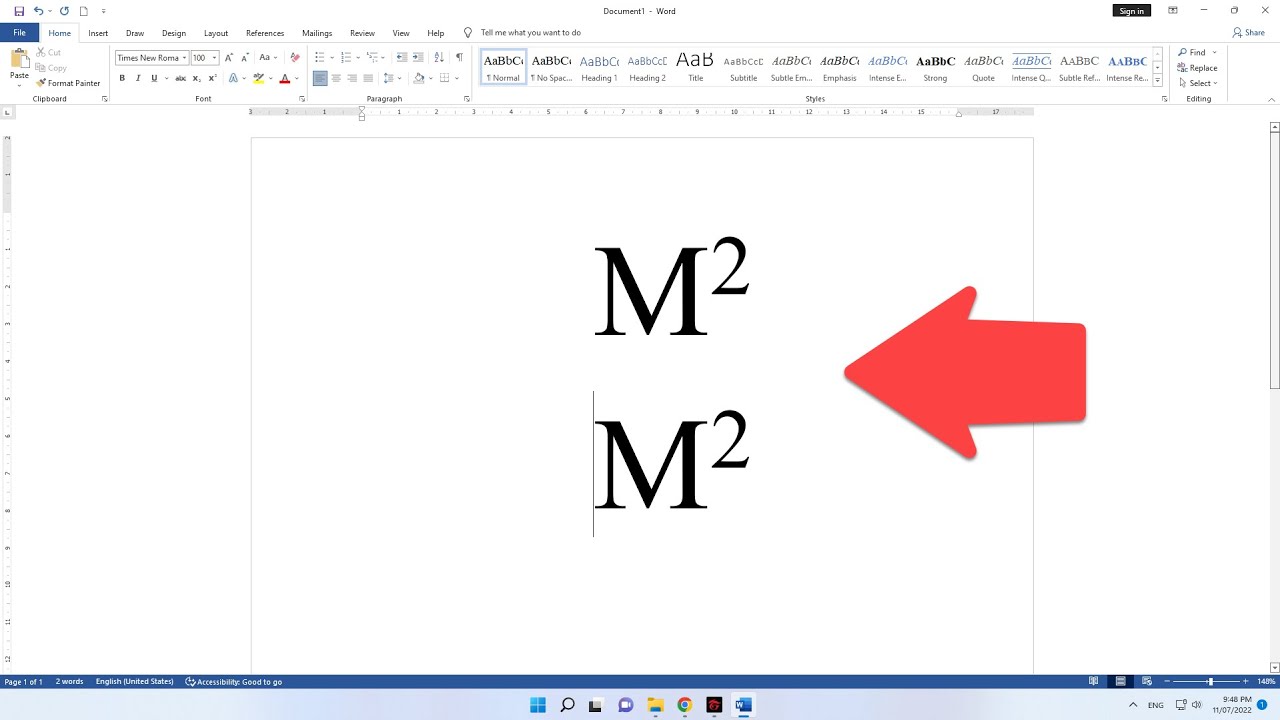Select Align Left paragraph alignment
The width and height of the screenshot is (1280, 720).
point(320,78)
